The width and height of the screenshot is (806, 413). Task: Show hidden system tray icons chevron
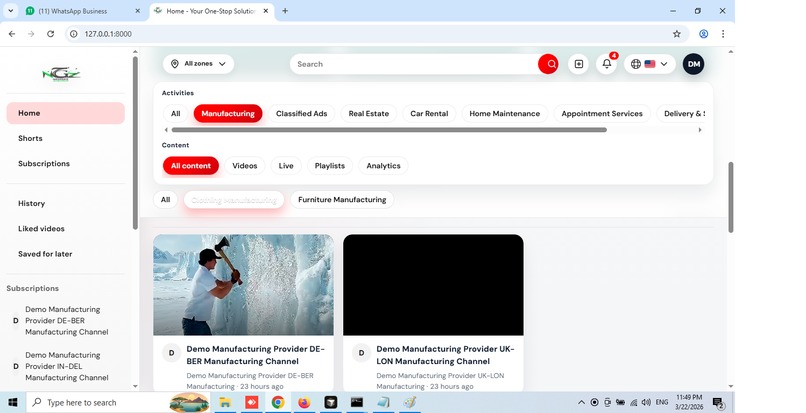[581, 402]
